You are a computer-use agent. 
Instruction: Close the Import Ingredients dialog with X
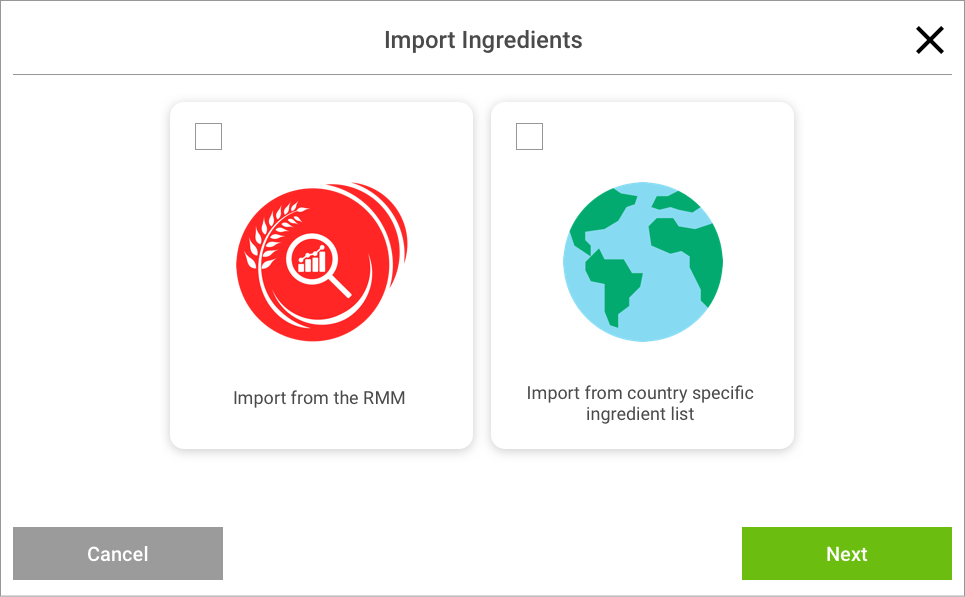tap(929, 40)
